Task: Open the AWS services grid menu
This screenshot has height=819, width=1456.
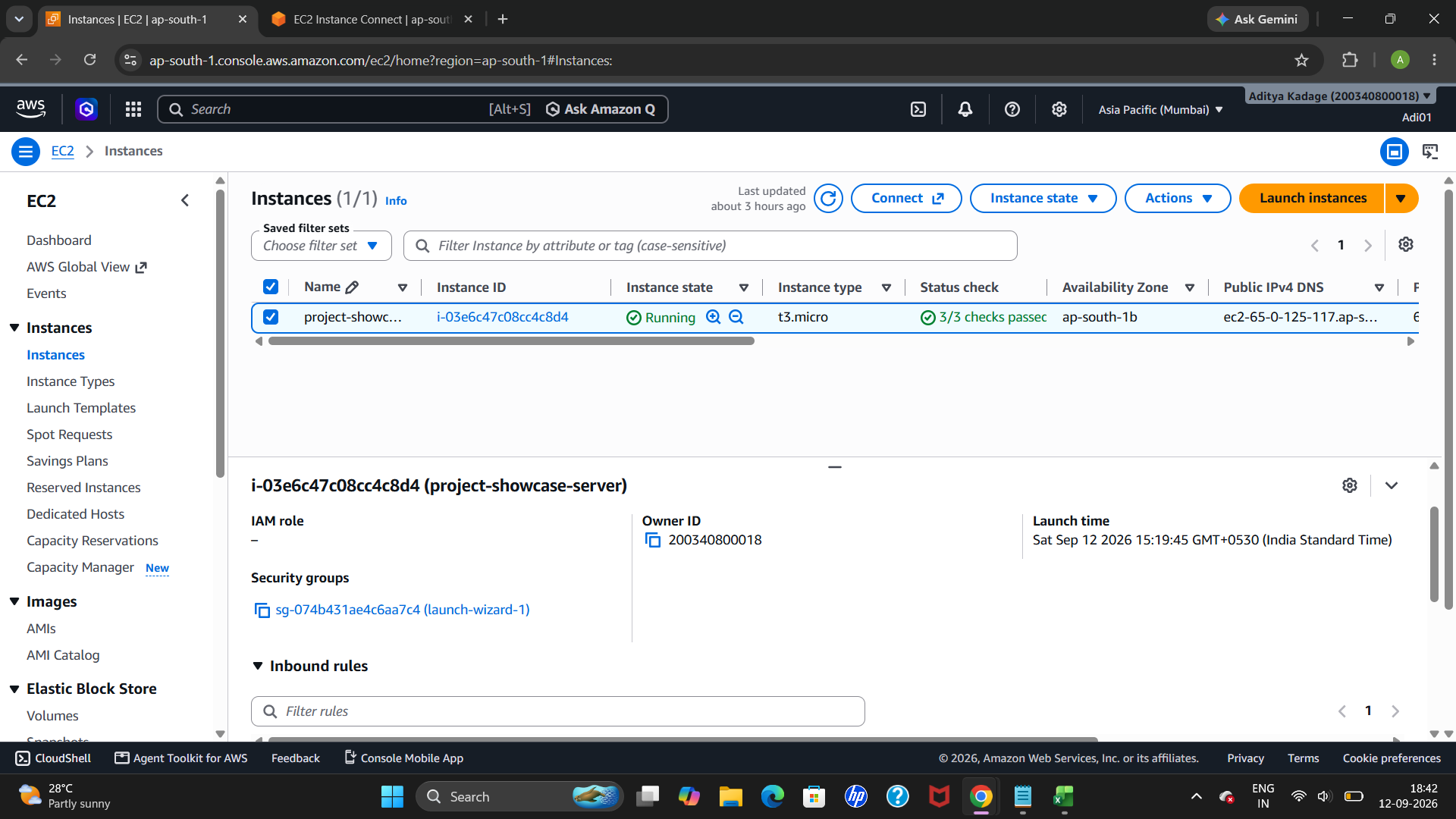Action: point(133,109)
